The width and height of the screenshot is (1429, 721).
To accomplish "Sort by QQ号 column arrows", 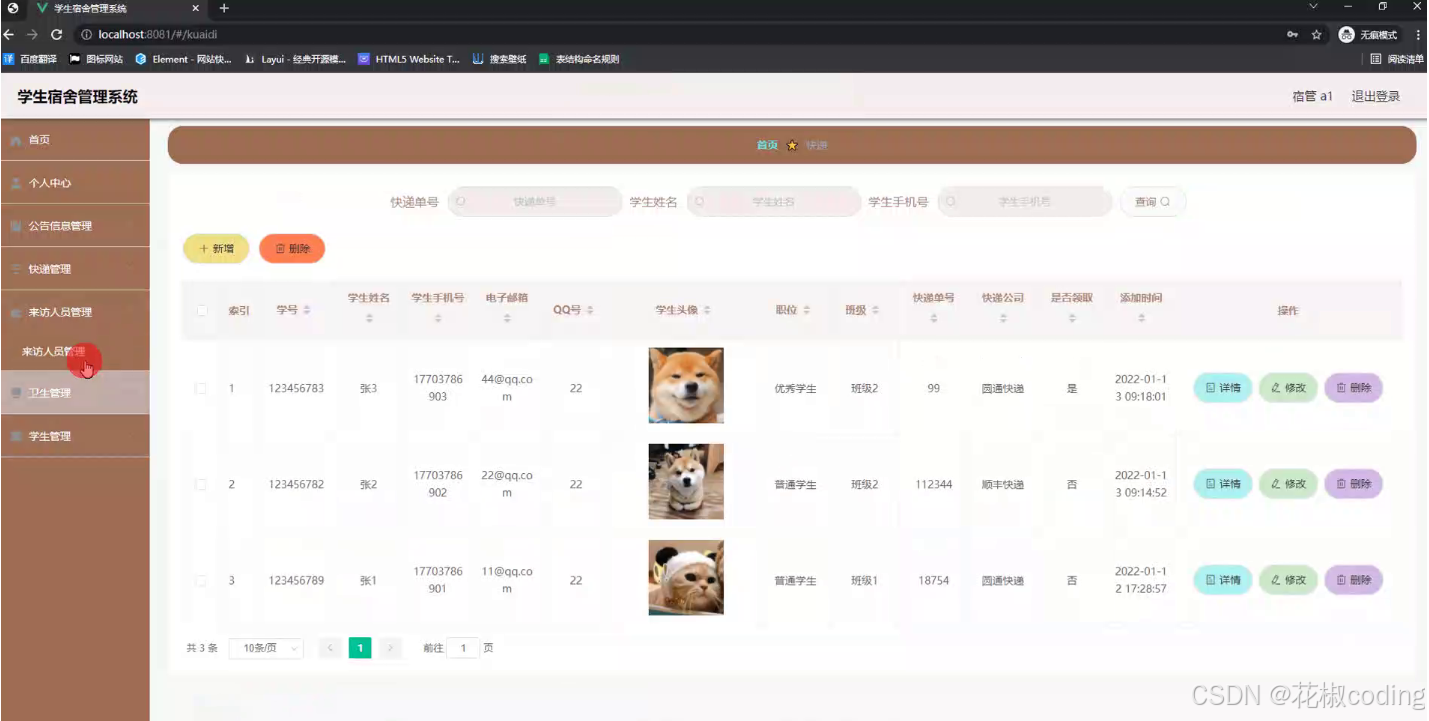I will tap(590, 310).
